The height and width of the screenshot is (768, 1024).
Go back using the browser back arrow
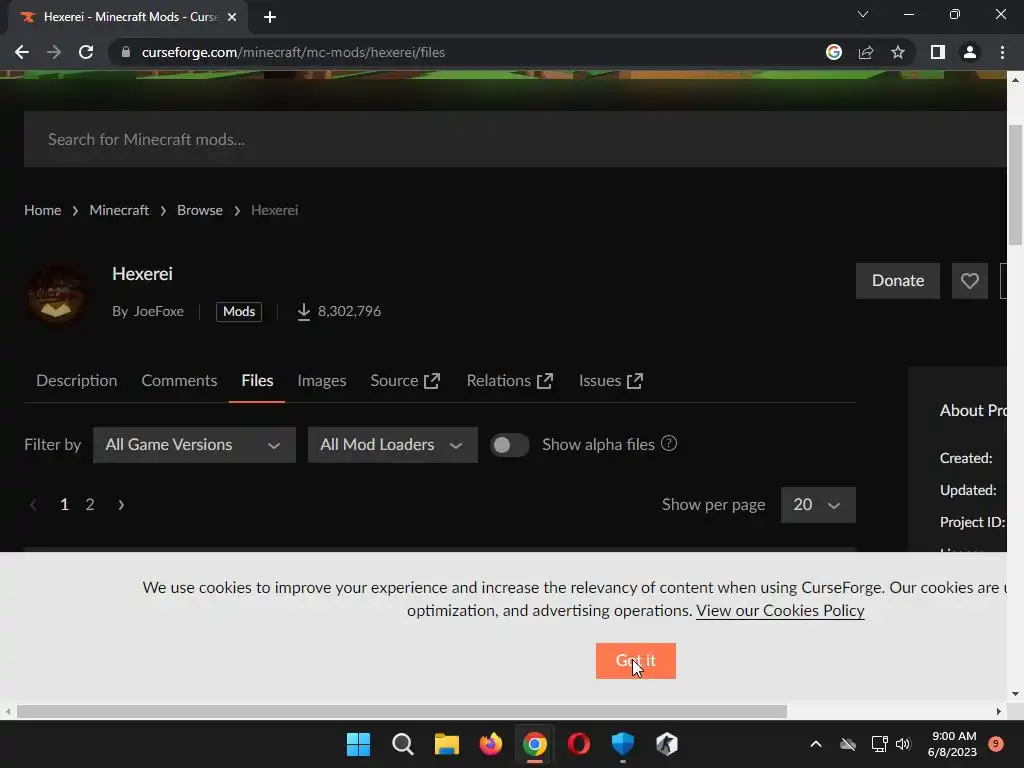22,52
